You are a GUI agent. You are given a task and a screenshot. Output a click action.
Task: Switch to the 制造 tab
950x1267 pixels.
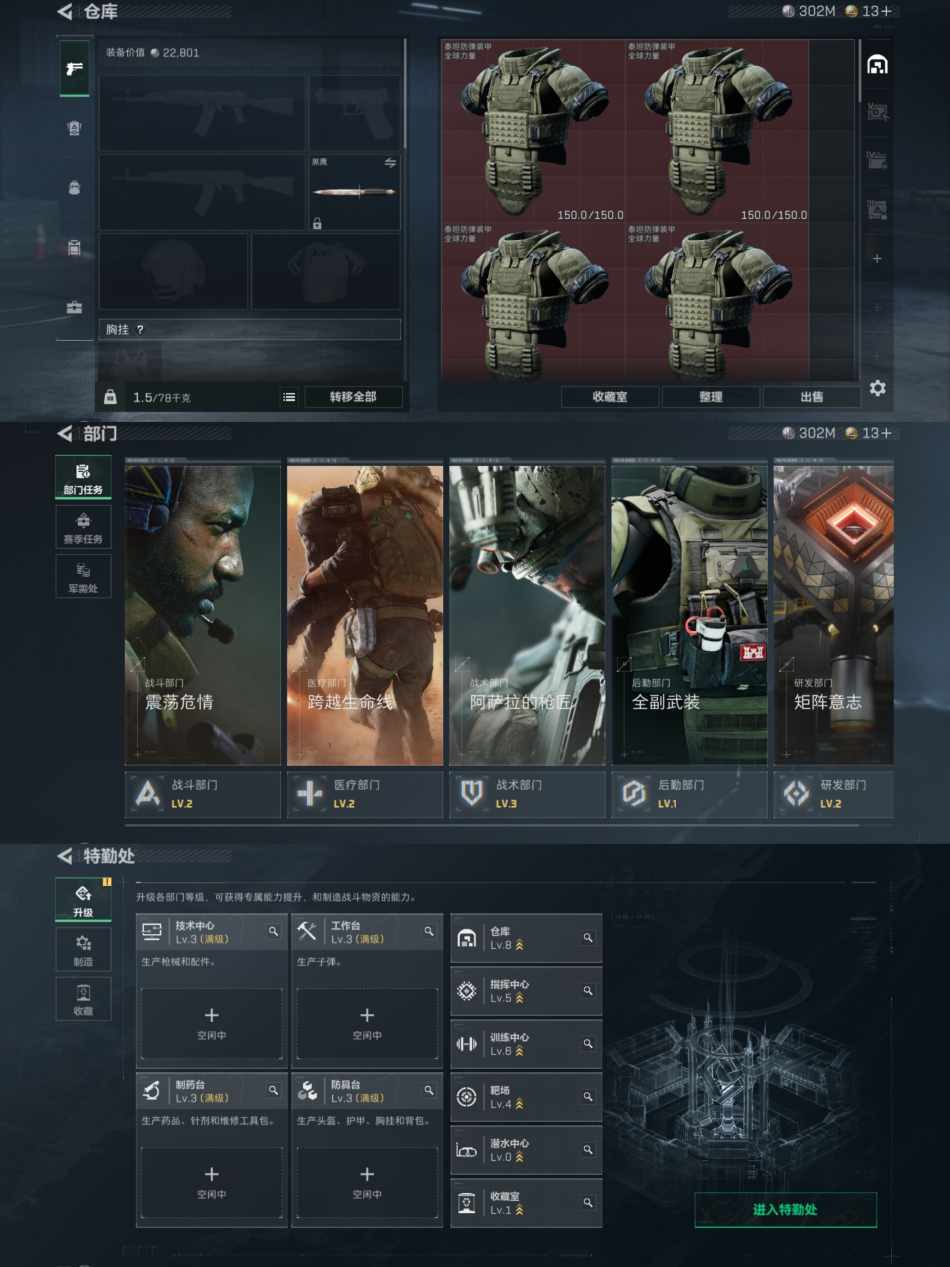click(x=83, y=948)
